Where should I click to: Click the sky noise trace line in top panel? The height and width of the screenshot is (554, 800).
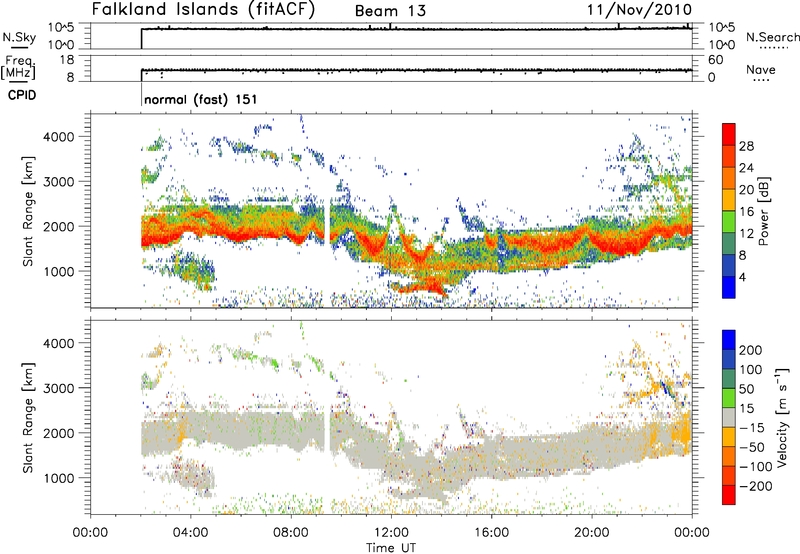click(x=416, y=29)
